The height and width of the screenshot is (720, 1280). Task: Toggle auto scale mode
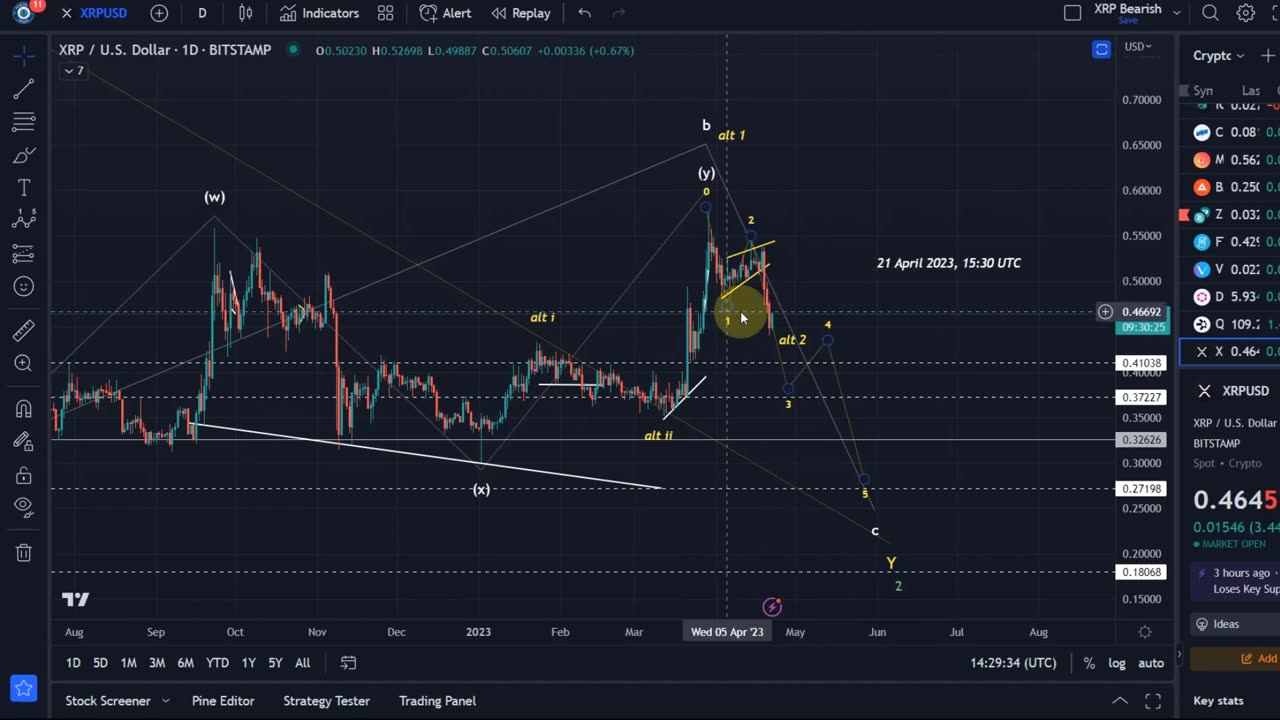click(1151, 663)
